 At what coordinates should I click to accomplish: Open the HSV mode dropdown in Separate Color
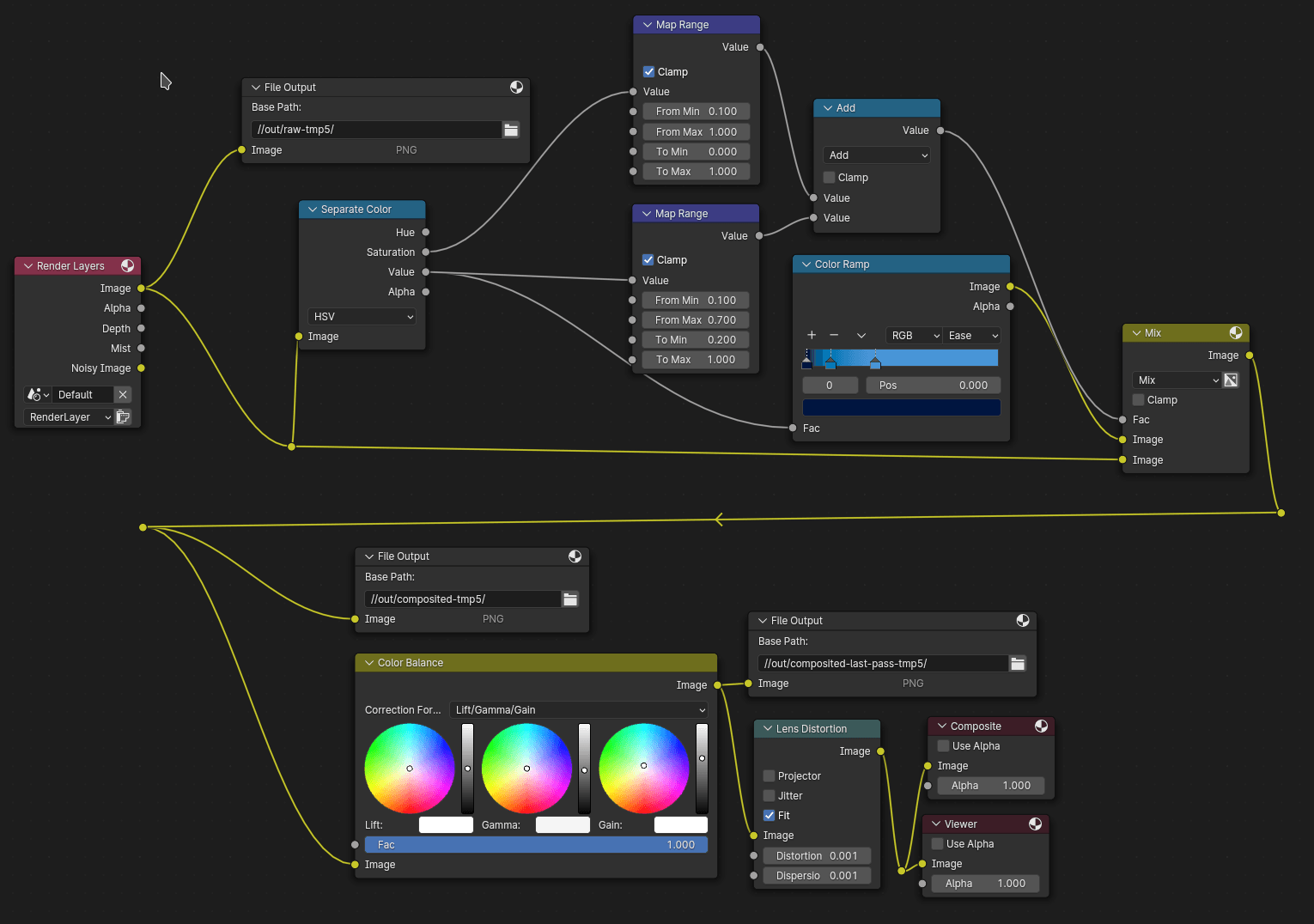[x=361, y=316]
